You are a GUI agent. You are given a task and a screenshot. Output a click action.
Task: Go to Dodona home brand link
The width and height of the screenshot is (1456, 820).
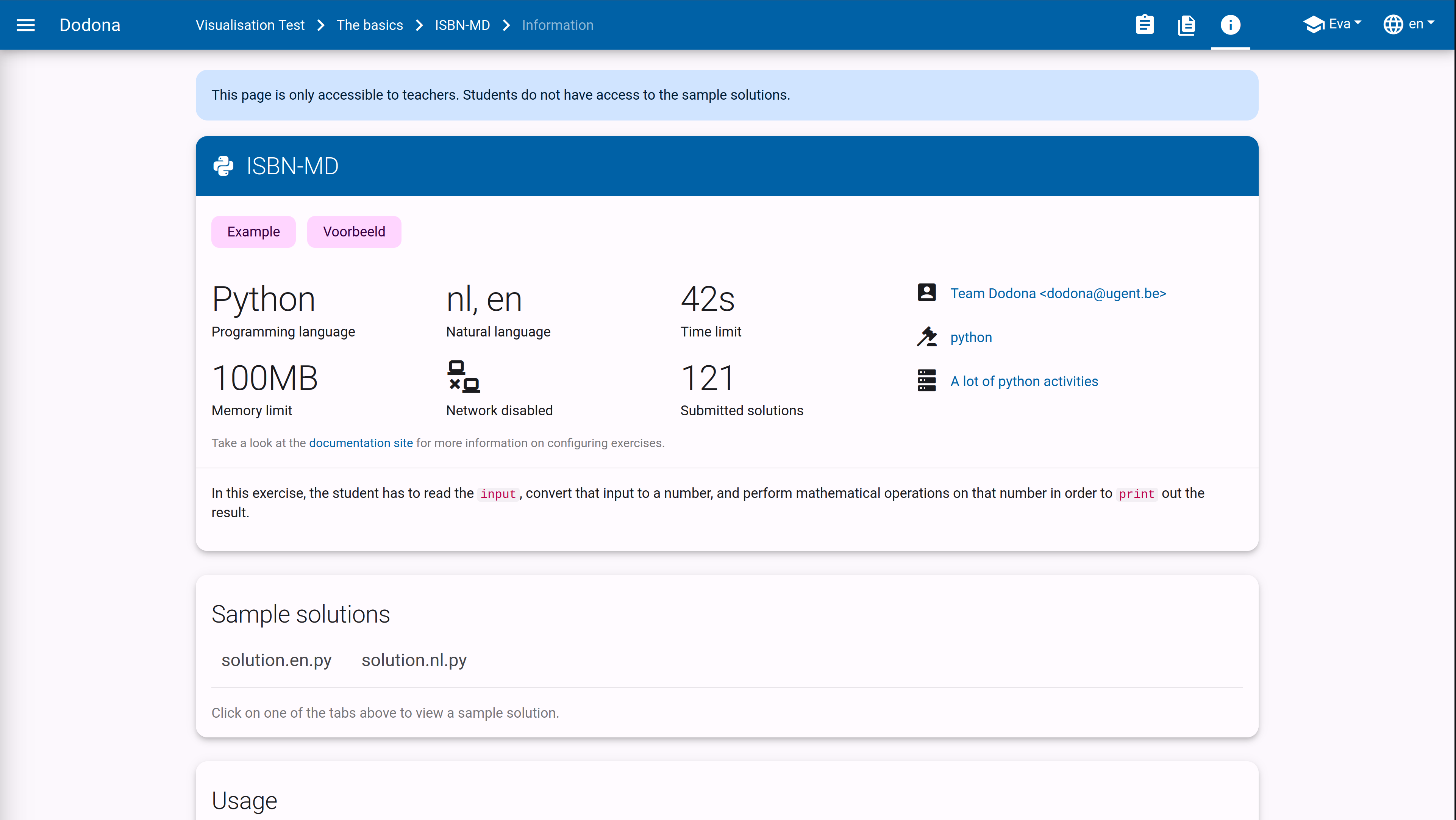coord(90,25)
